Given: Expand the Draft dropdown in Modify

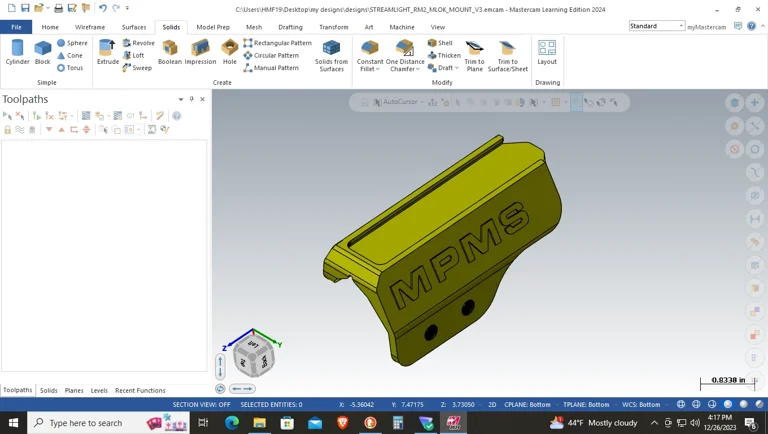Looking at the screenshot, I should pos(456,68).
